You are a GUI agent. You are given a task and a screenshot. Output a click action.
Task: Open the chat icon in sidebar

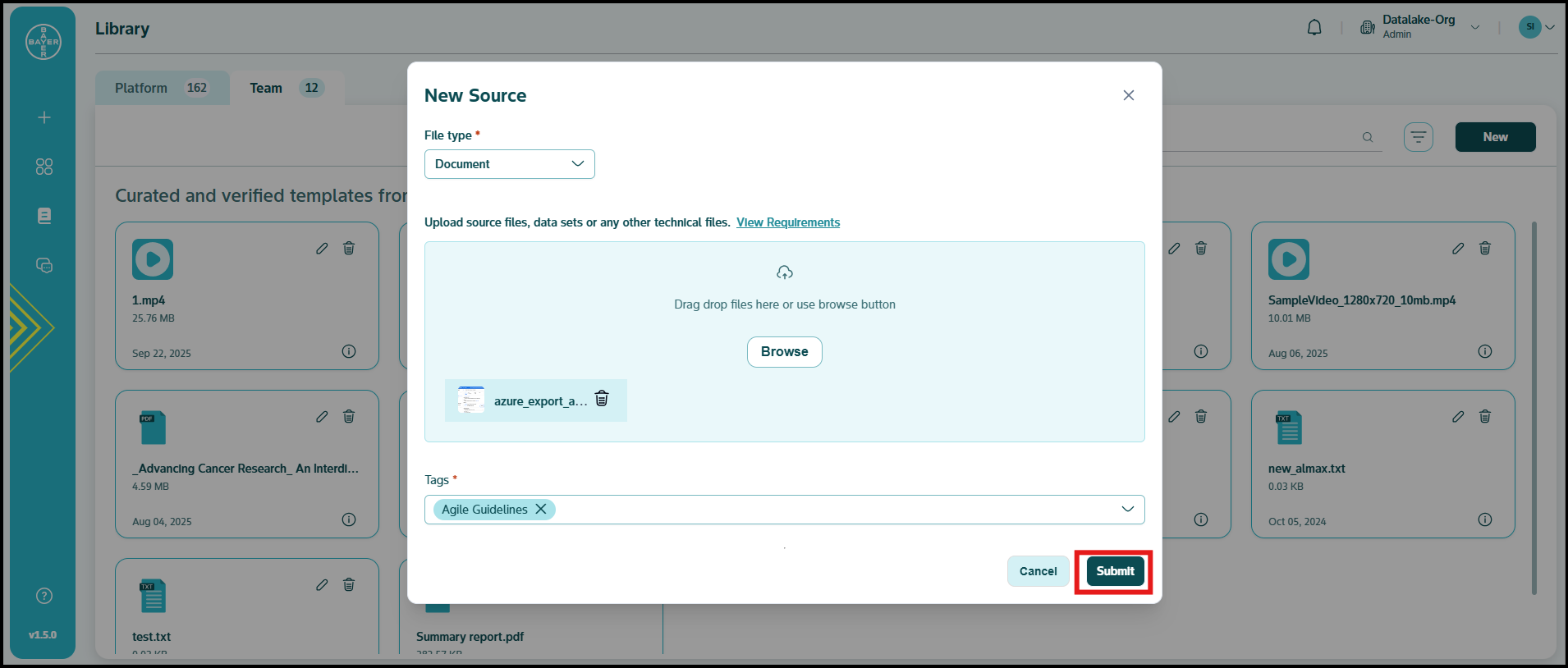[44, 265]
